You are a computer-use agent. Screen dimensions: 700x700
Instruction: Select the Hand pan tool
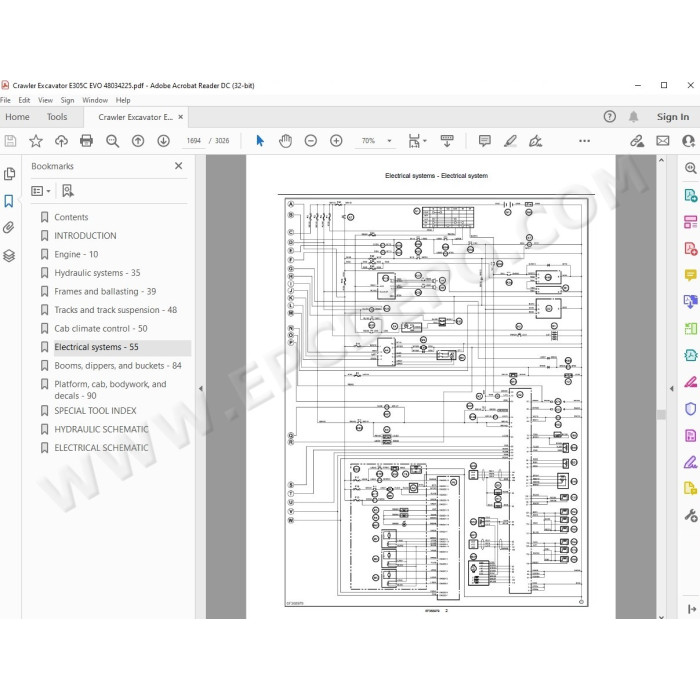285,141
